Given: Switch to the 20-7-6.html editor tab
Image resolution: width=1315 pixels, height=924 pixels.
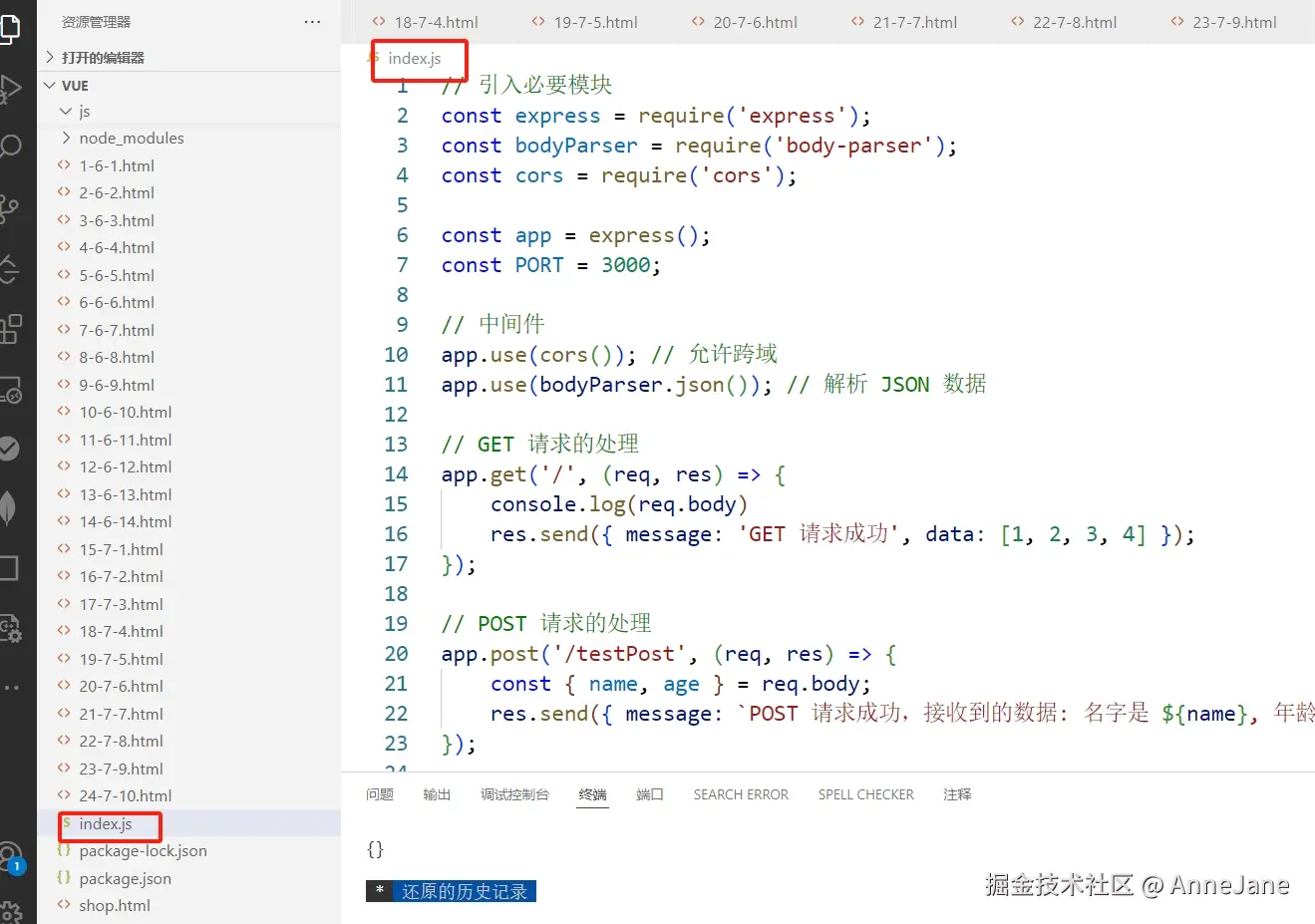Looking at the screenshot, I should 744,22.
